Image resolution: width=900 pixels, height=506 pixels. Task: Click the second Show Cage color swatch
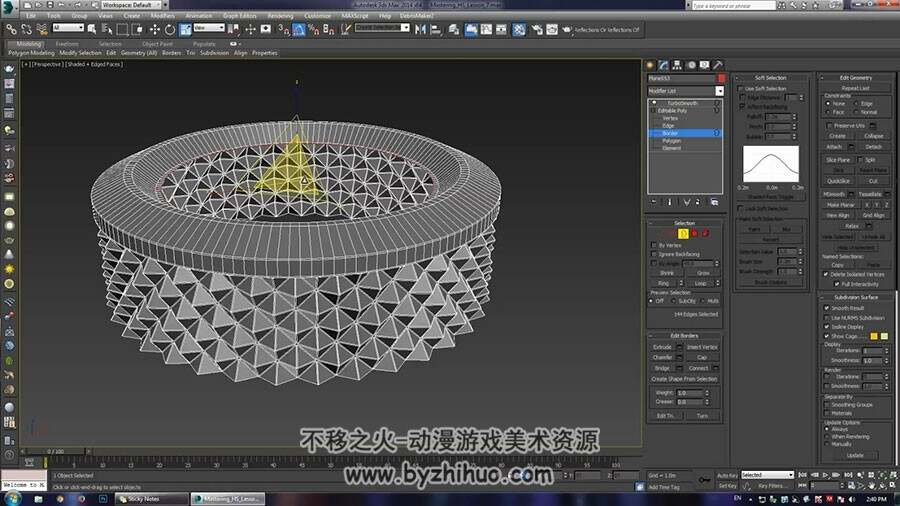(x=884, y=336)
